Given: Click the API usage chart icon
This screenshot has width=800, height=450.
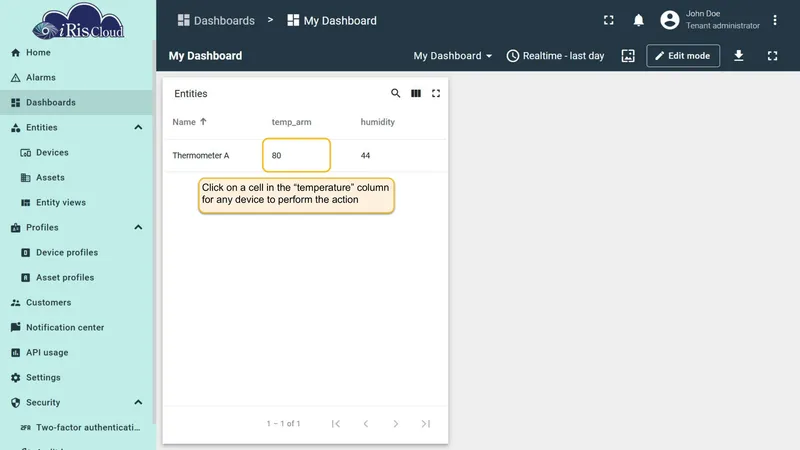Looking at the screenshot, I should 15,353.
